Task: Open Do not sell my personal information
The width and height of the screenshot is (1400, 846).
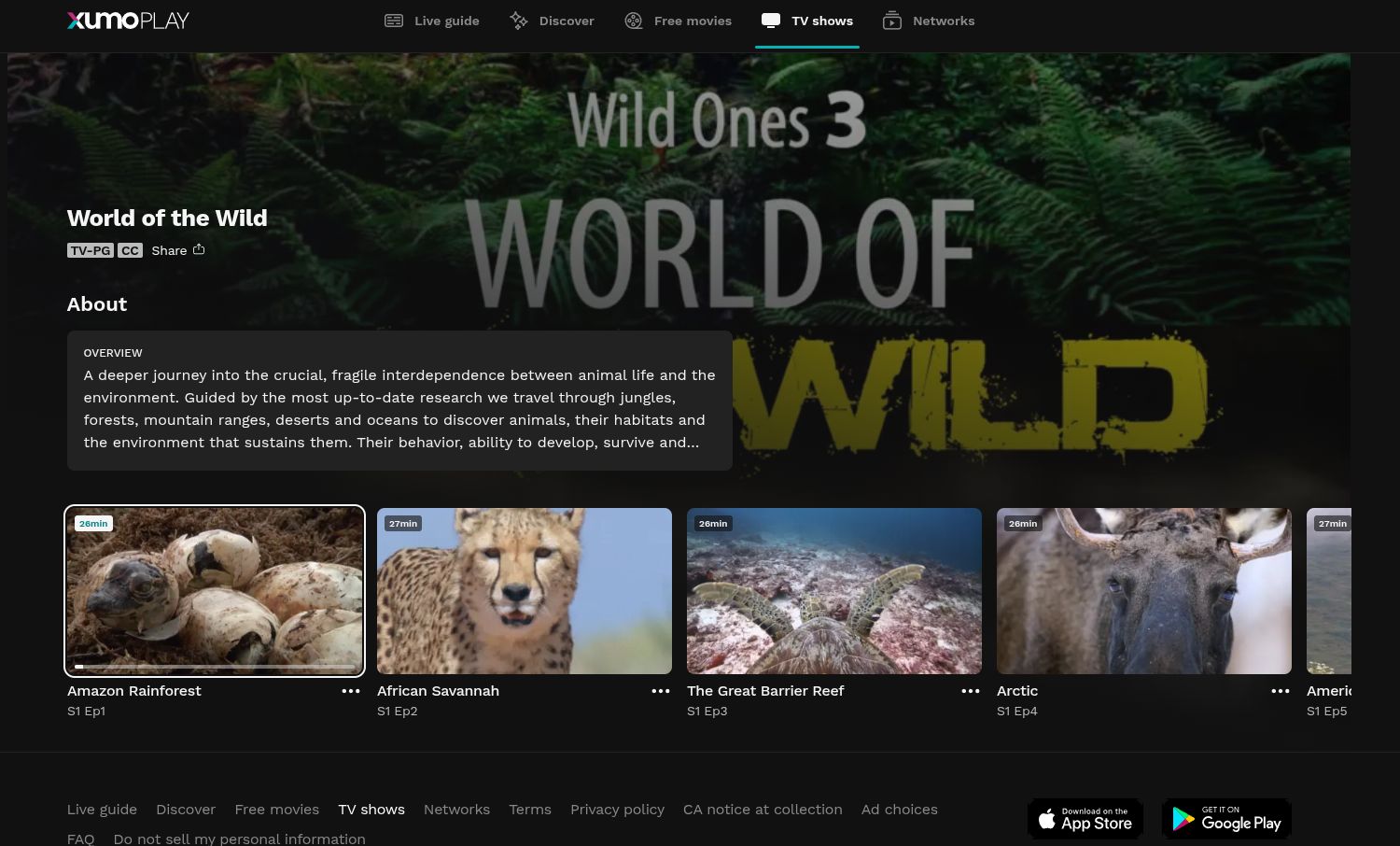Action: tap(239, 839)
